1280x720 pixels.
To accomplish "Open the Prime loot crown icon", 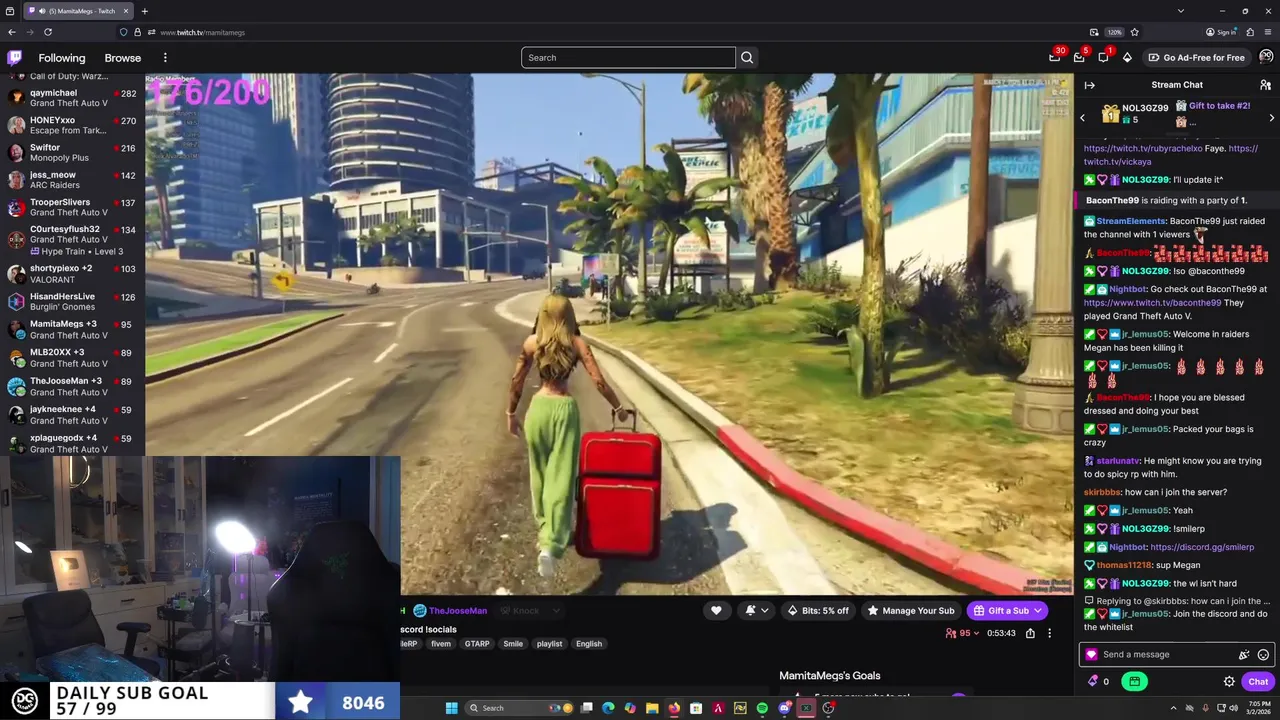I will point(1055,57).
